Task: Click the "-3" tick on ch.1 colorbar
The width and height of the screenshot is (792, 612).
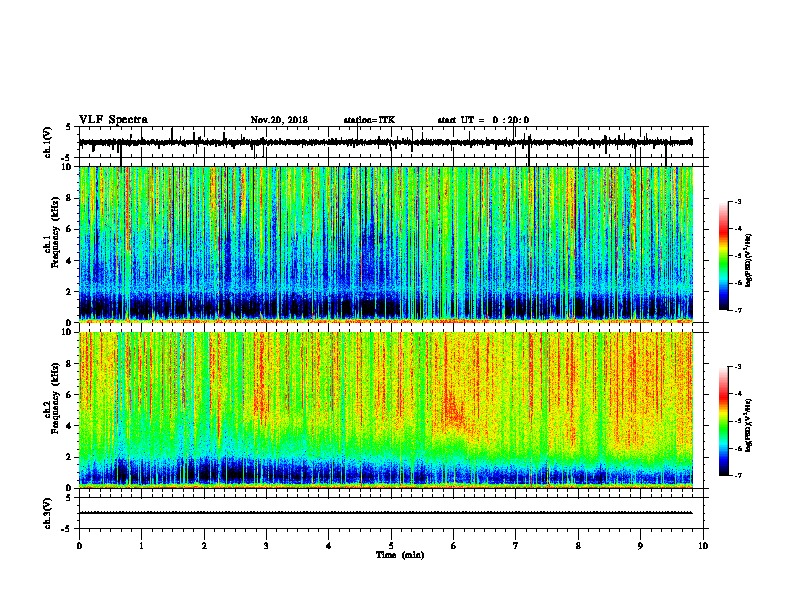Action: 737,201
